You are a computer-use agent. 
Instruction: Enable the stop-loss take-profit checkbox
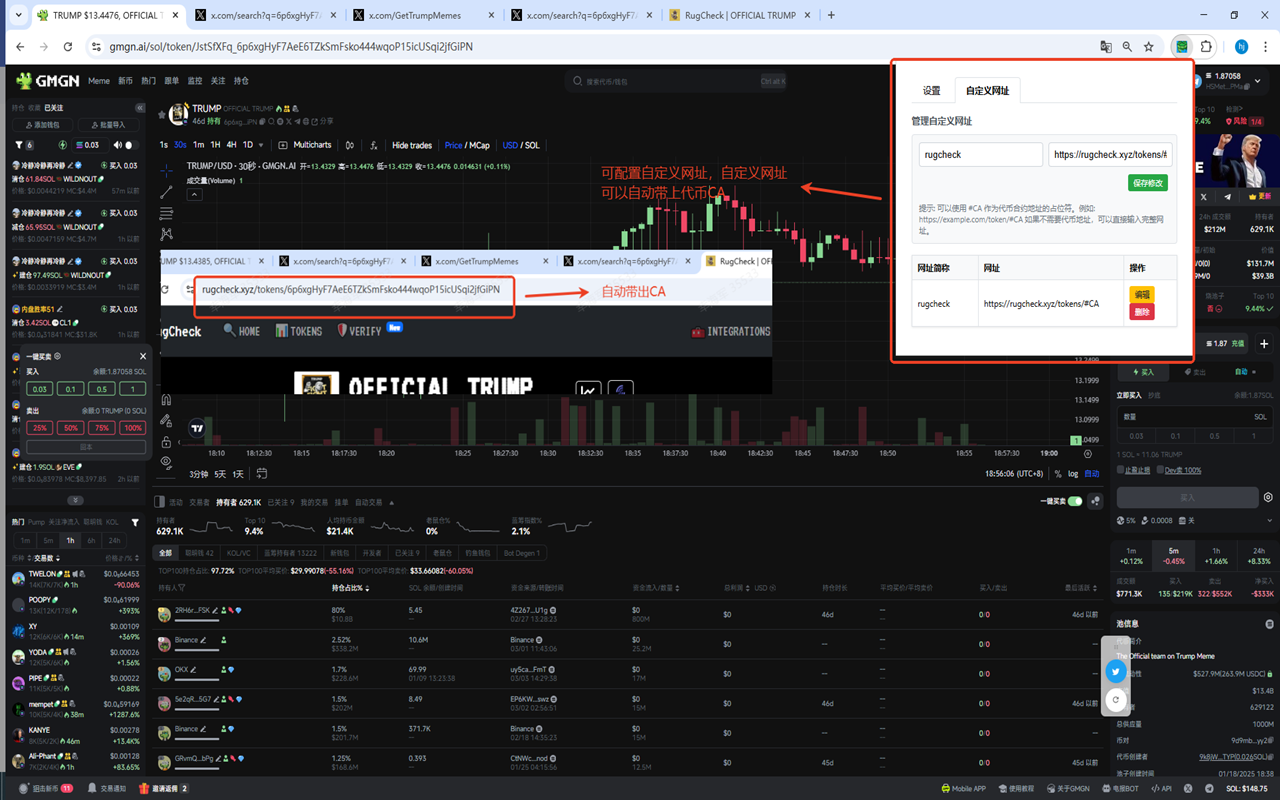click(x=1121, y=470)
